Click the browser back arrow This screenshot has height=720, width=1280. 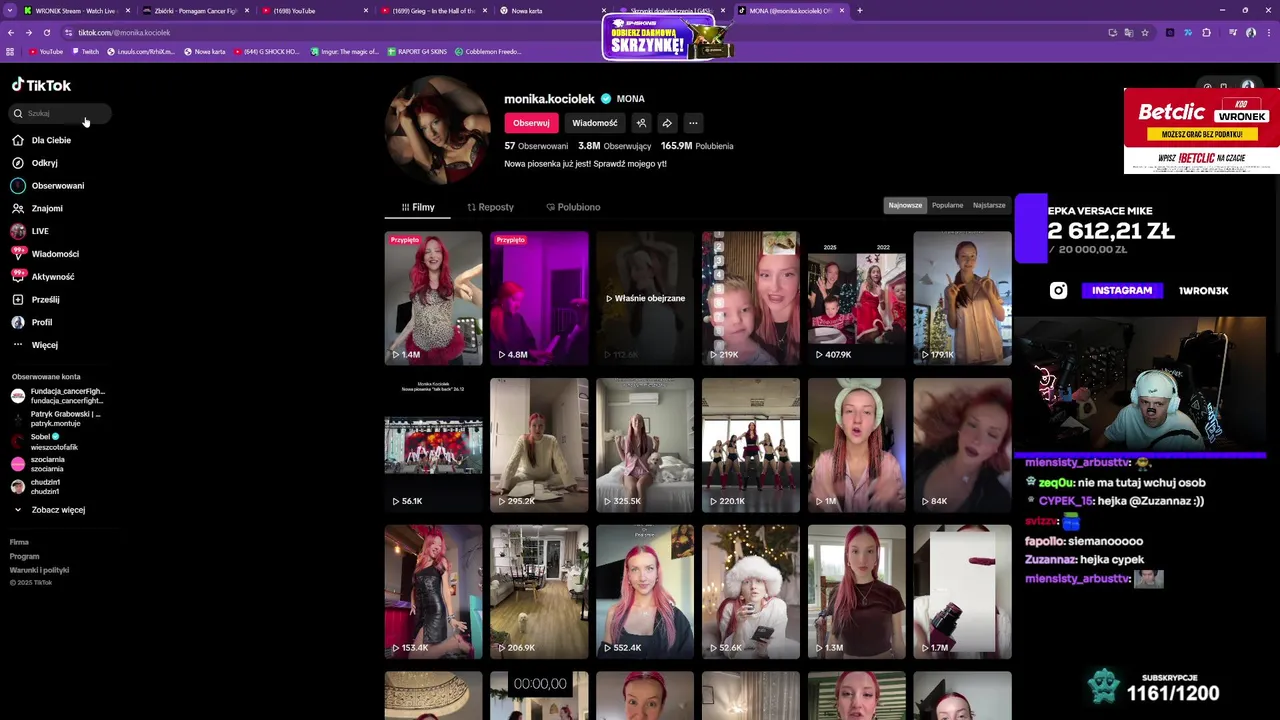tap(11, 32)
